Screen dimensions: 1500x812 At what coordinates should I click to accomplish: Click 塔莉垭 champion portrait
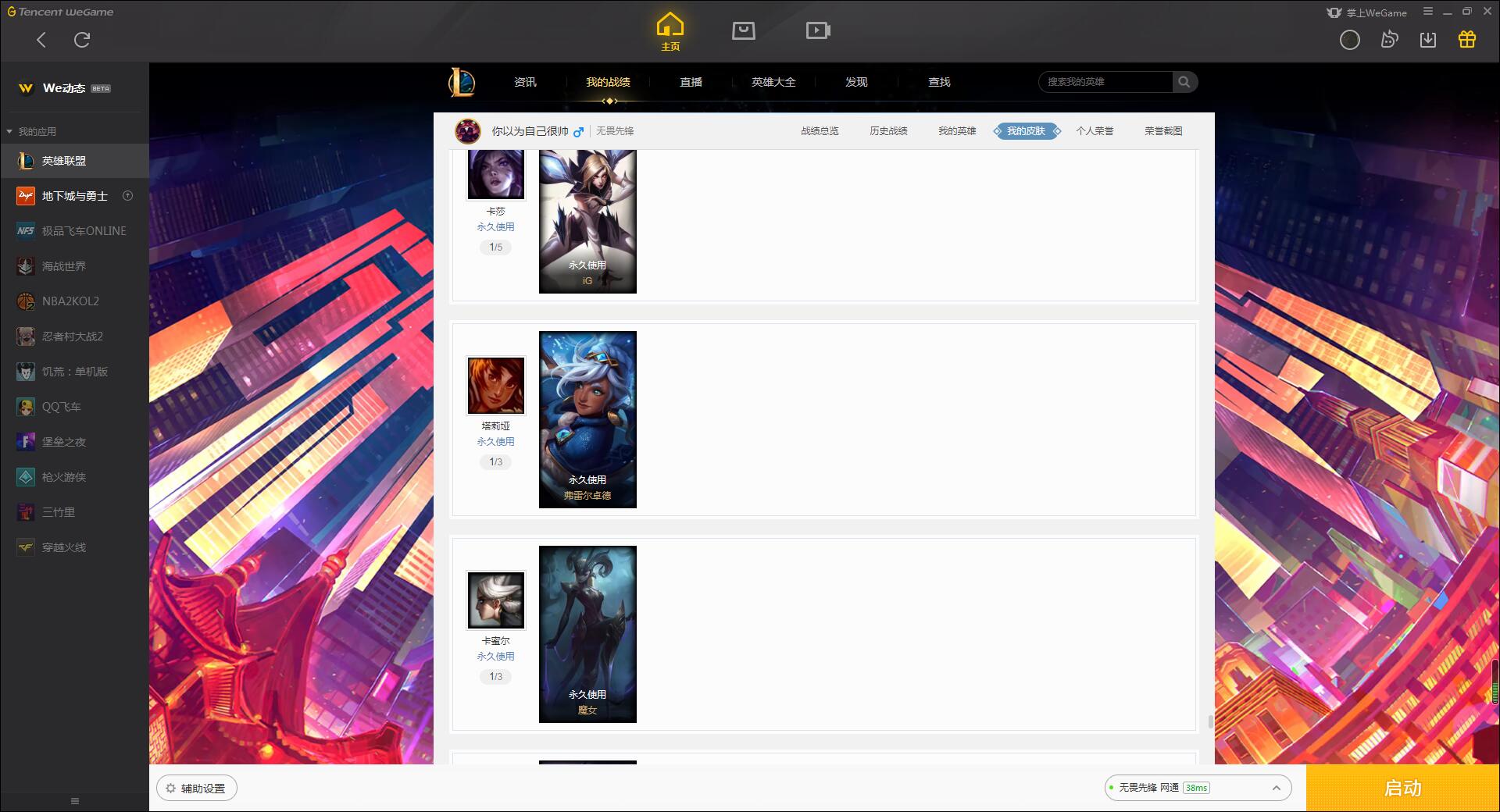point(496,386)
